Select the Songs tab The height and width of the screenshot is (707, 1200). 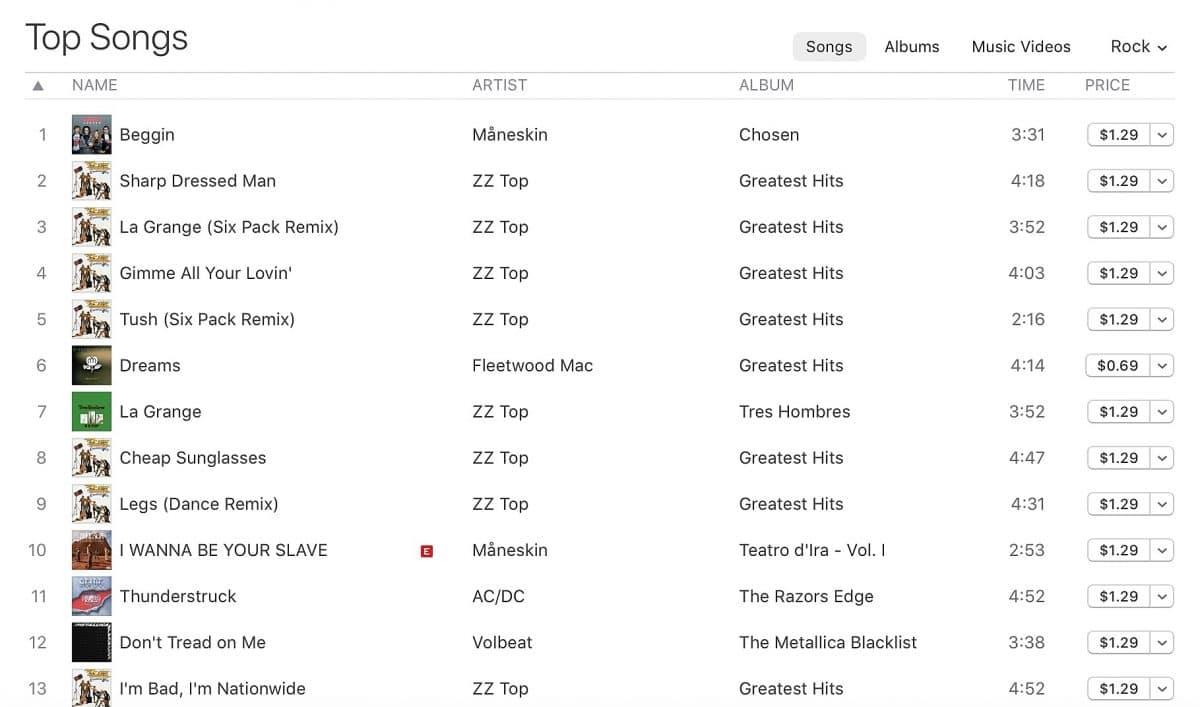pos(829,47)
